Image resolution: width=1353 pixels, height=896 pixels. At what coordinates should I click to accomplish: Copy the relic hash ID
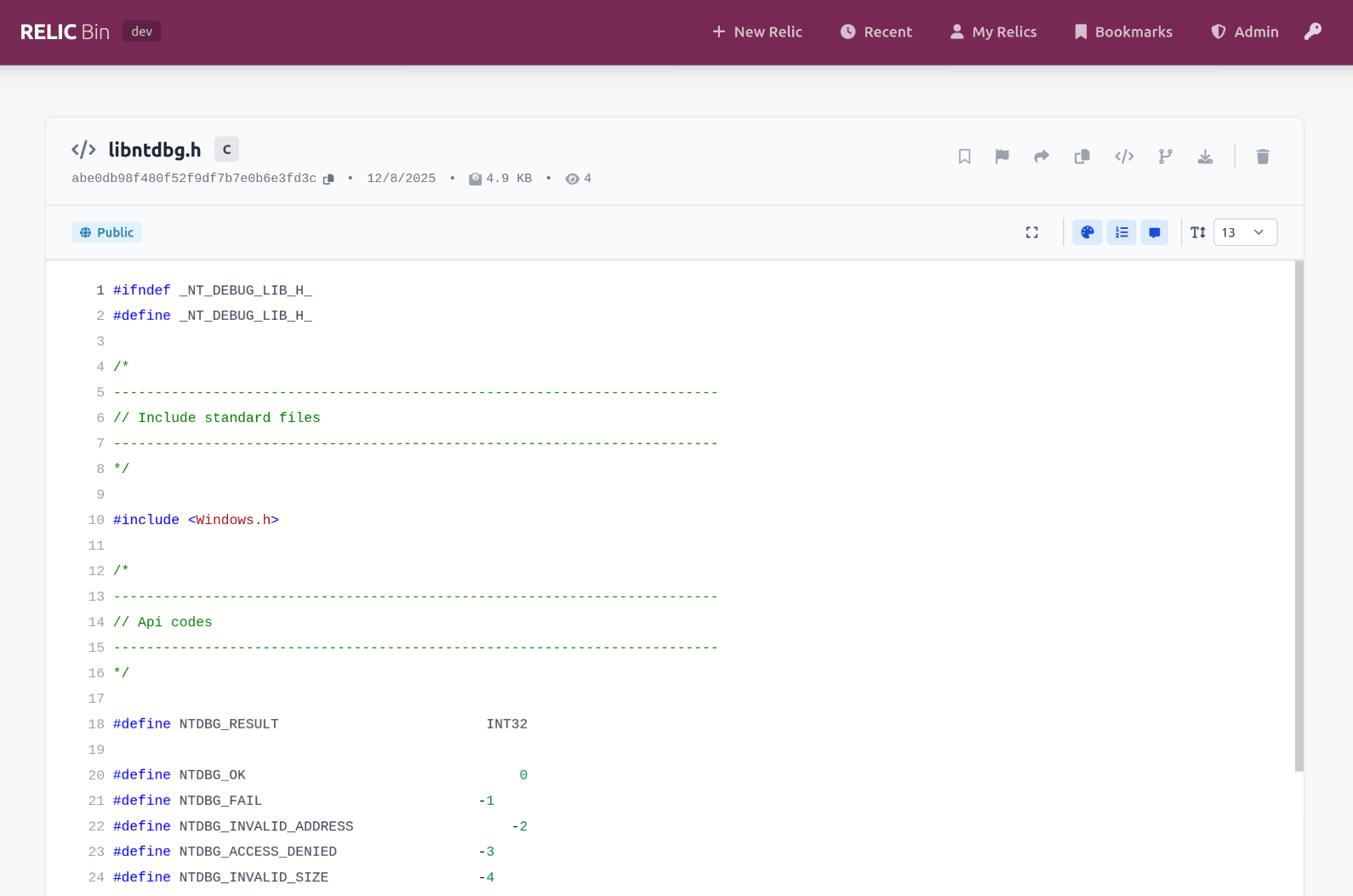pyautogui.click(x=328, y=179)
